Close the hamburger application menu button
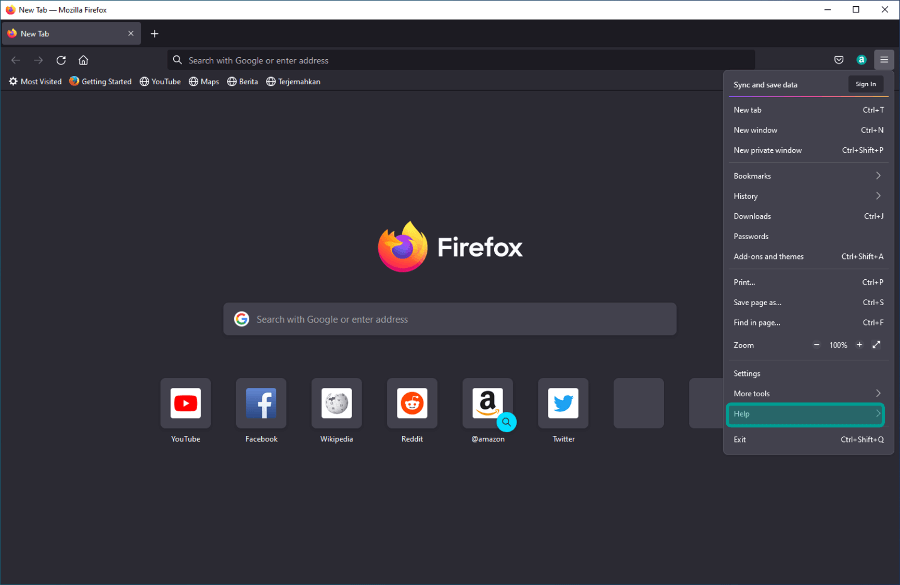 884,60
